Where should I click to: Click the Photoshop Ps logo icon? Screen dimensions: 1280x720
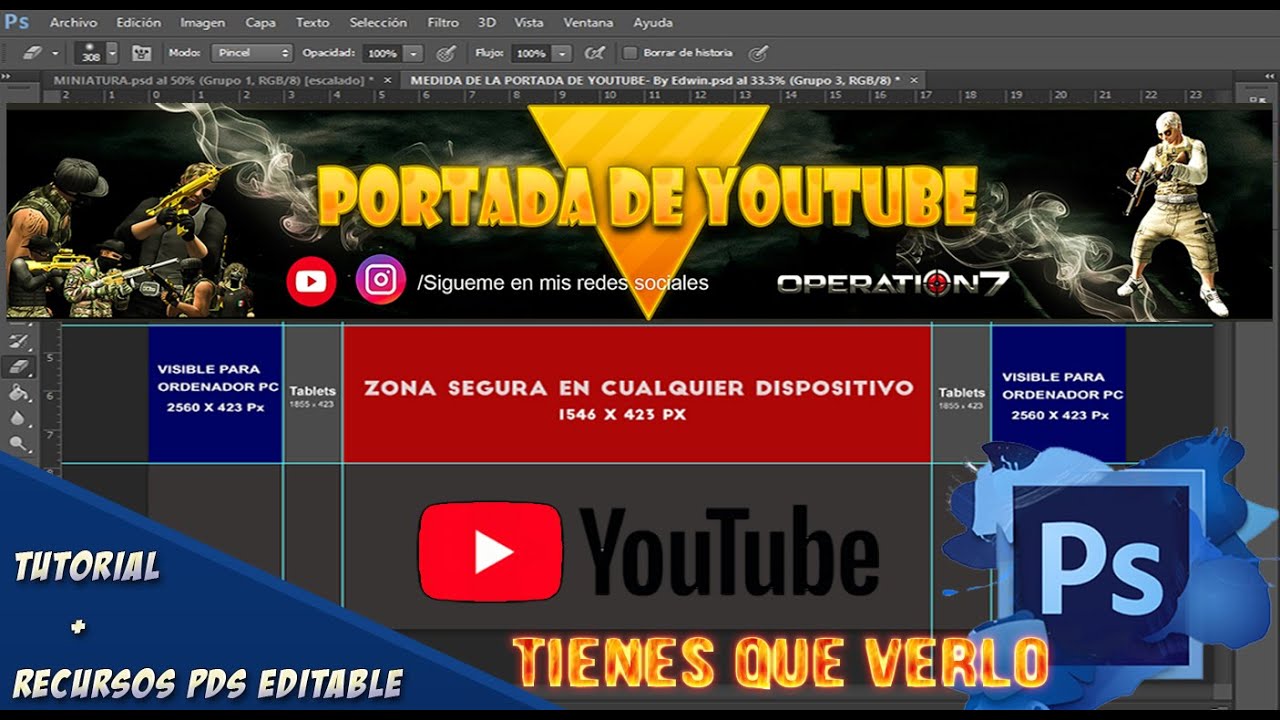16,21
